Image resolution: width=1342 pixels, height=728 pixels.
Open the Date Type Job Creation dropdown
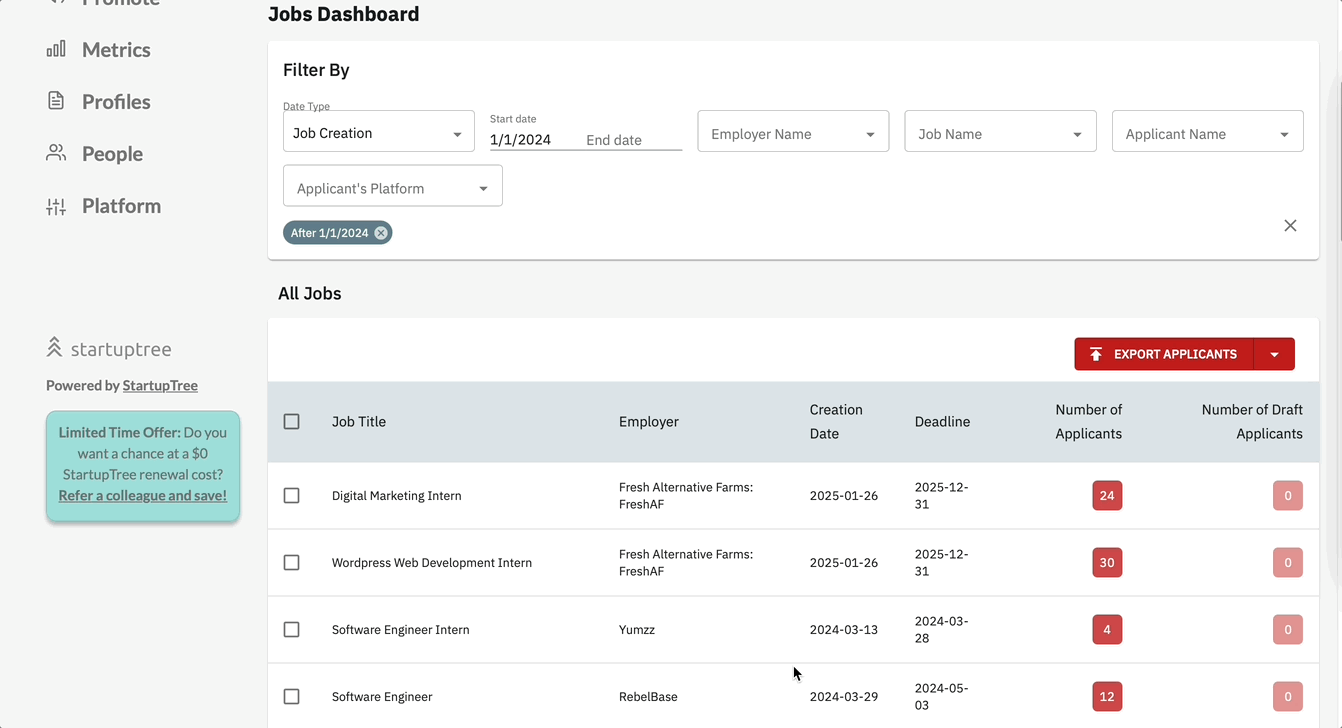(378, 132)
